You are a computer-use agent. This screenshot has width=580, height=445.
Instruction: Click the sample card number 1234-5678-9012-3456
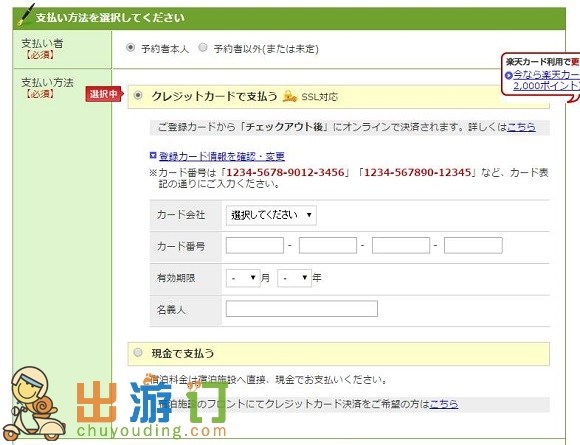click(x=285, y=172)
